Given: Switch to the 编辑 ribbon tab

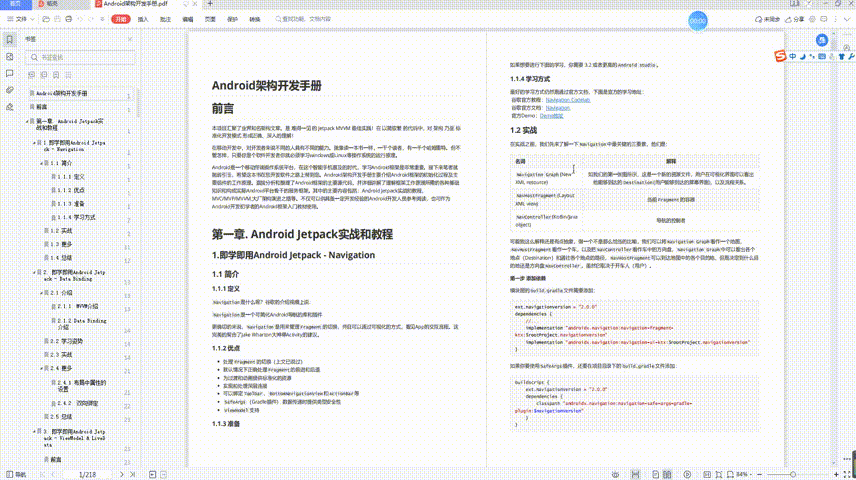Looking at the screenshot, I should click(x=188, y=19).
